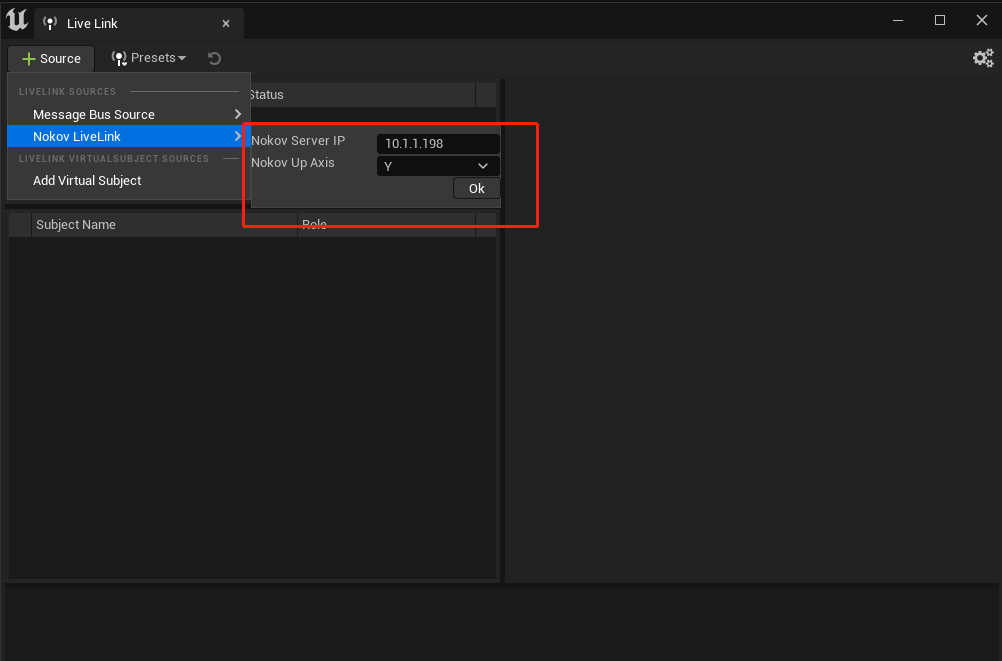Viewport: 1002px width, 661px height.
Task: Maximize the Live Link window
Action: (x=940, y=20)
